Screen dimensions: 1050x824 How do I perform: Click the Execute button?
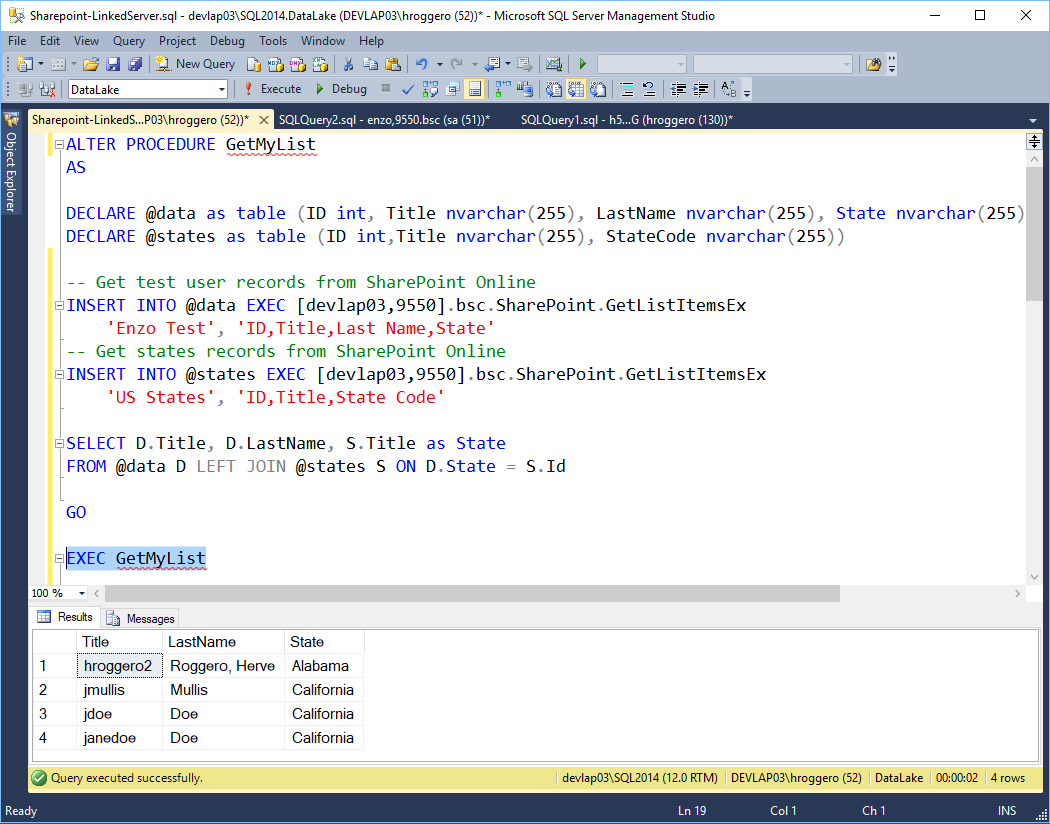(272, 89)
